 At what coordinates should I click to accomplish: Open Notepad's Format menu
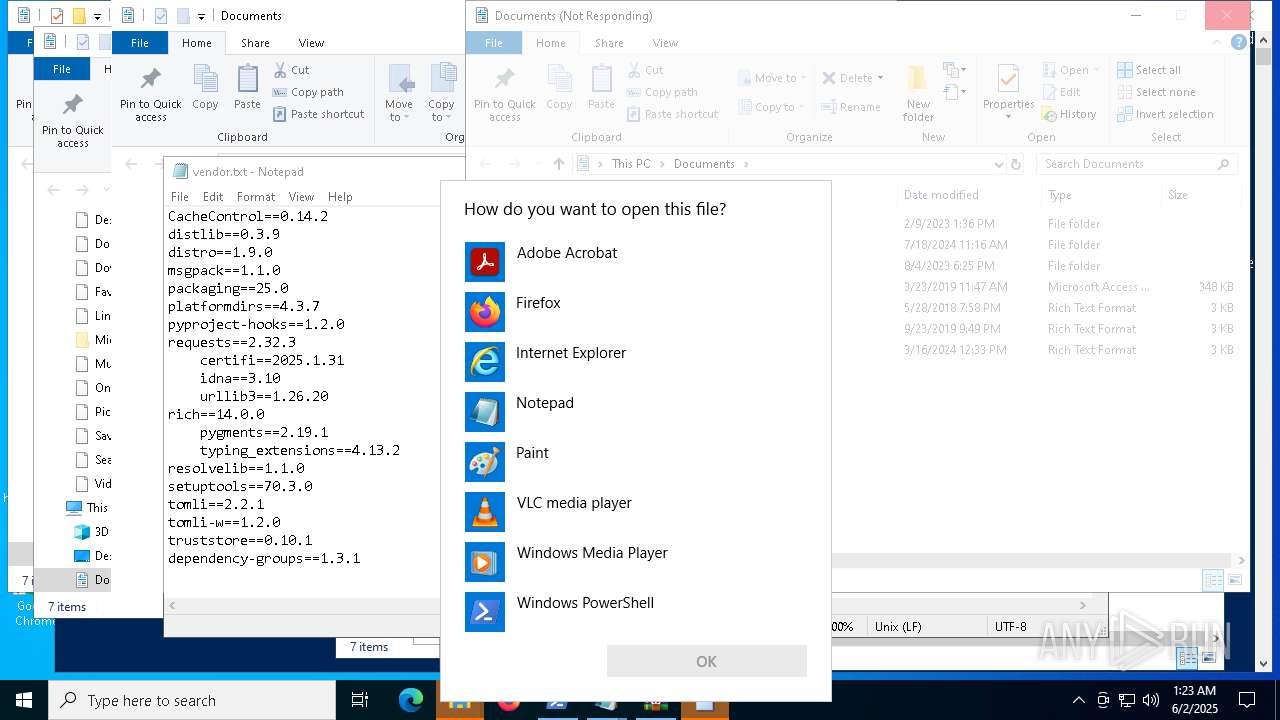click(x=256, y=197)
